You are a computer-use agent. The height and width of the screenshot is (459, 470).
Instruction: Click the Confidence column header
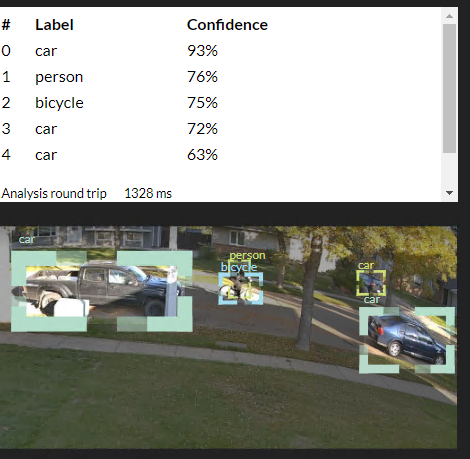pyautogui.click(x=227, y=25)
